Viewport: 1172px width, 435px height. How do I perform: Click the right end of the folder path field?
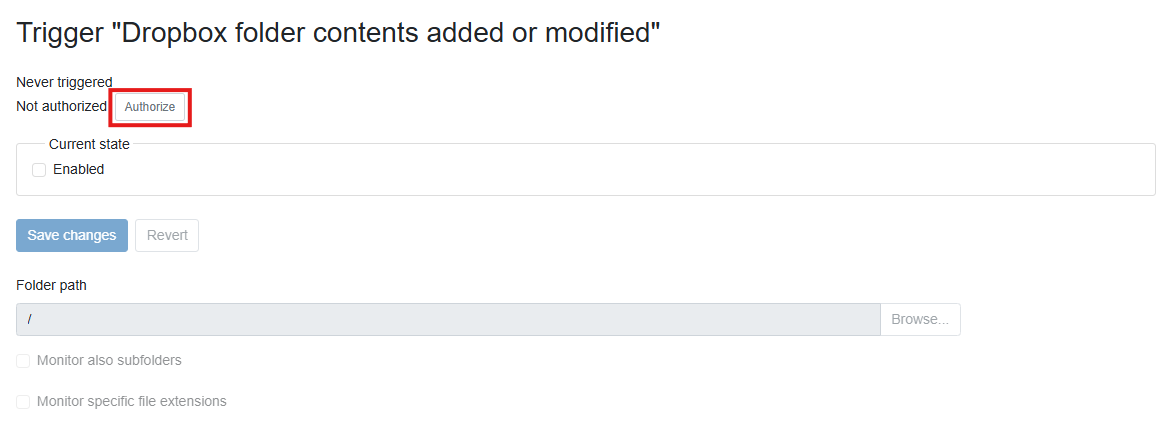(860, 319)
